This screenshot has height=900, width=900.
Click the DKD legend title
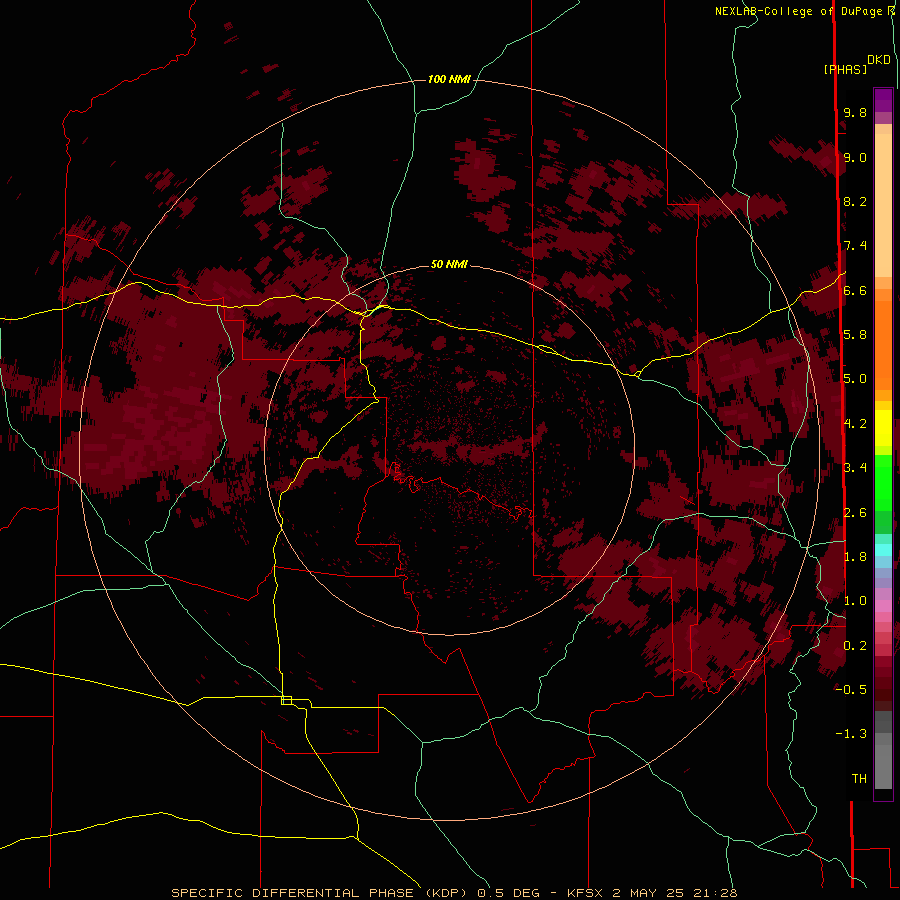(878, 60)
